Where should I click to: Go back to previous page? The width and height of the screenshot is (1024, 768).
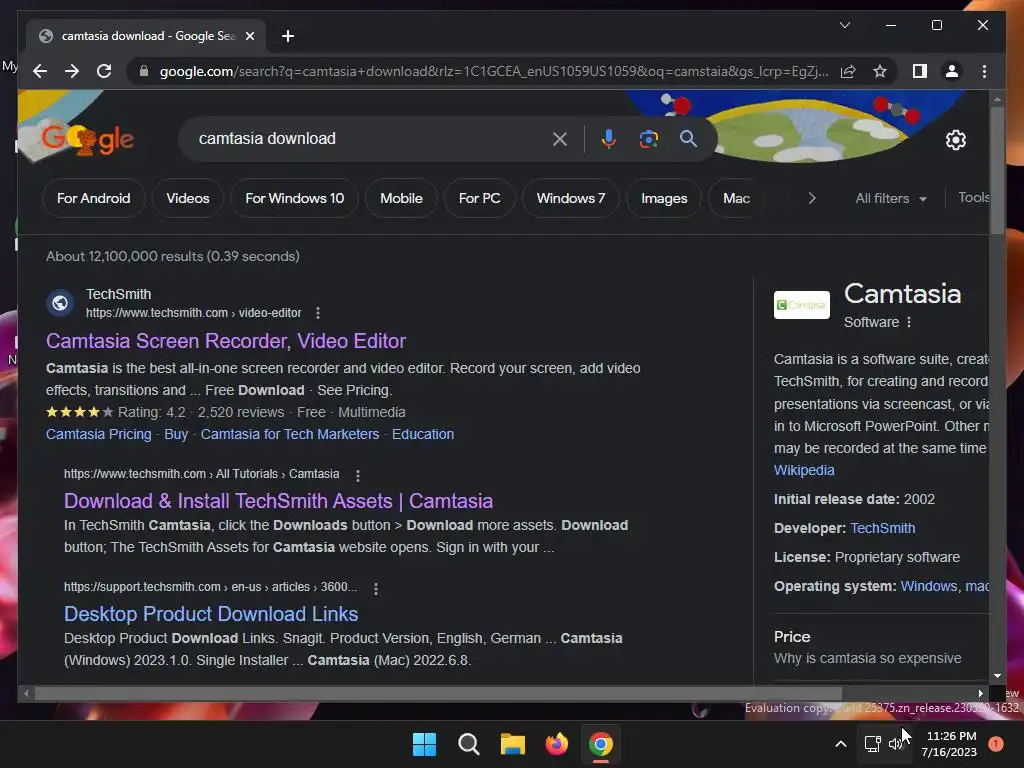40,71
